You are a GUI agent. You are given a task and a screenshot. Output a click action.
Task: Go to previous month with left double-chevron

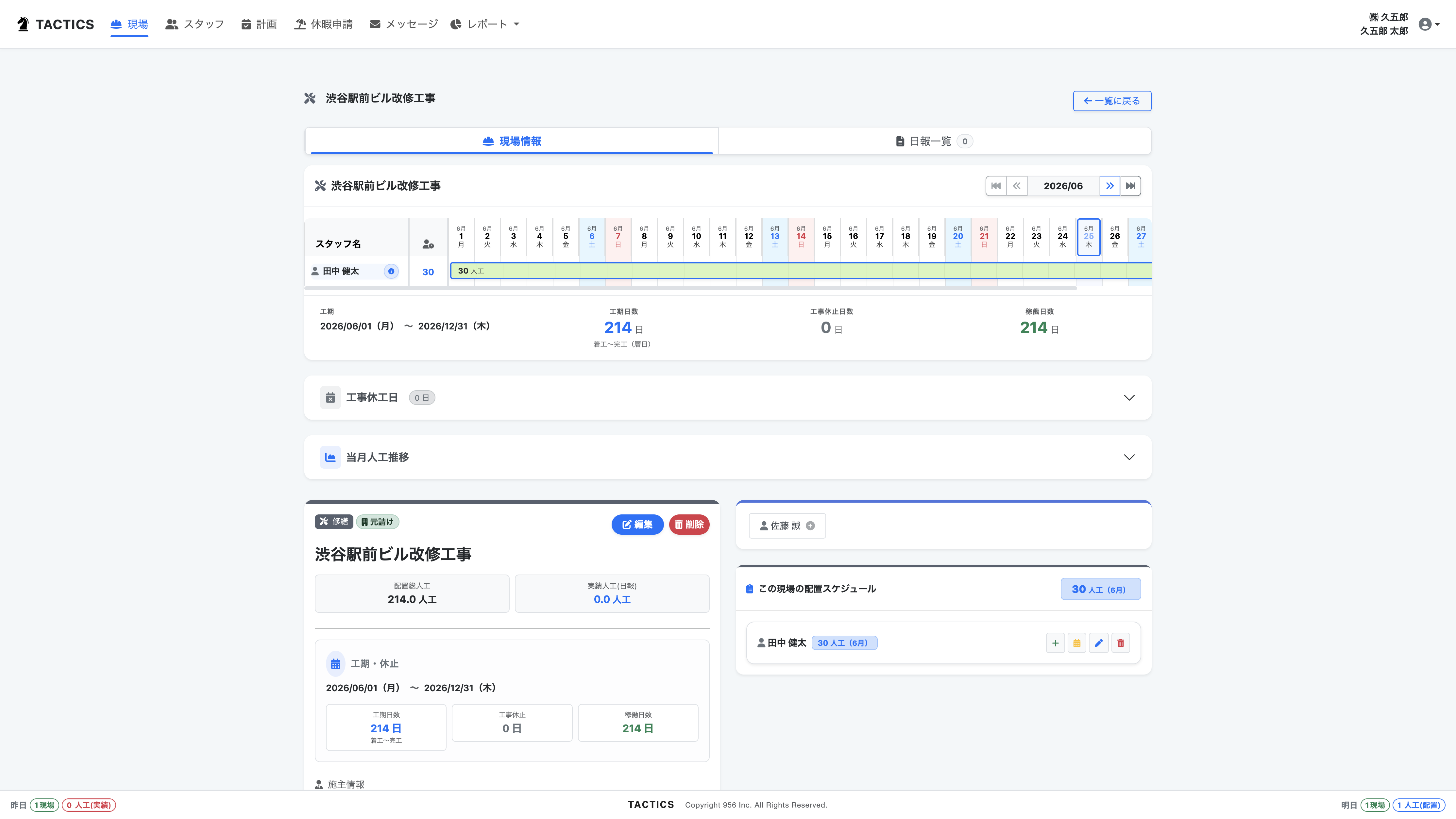(1017, 186)
